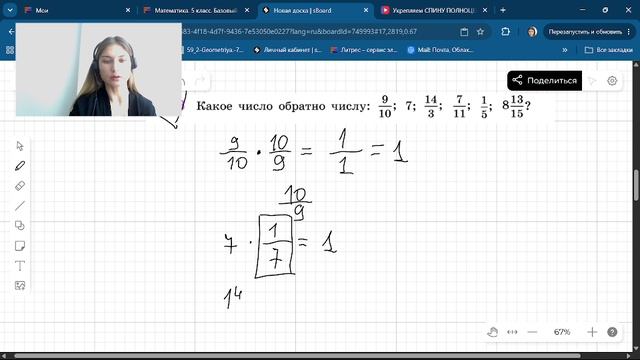Select the insert image tool
The height and width of the screenshot is (360, 640).
click(20, 285)
